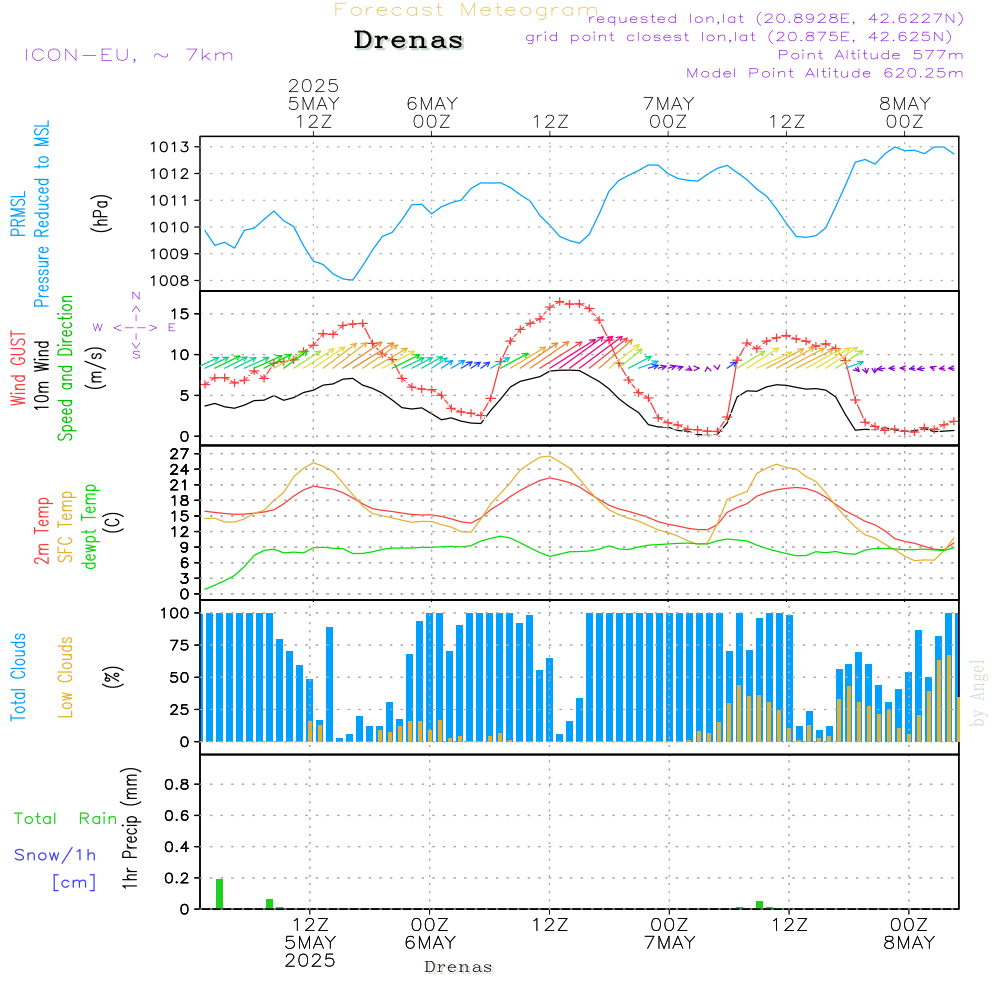Select the dewpt Temp legend label
Viewport: 1000px width, 1000px height.
tap(90, 527)
